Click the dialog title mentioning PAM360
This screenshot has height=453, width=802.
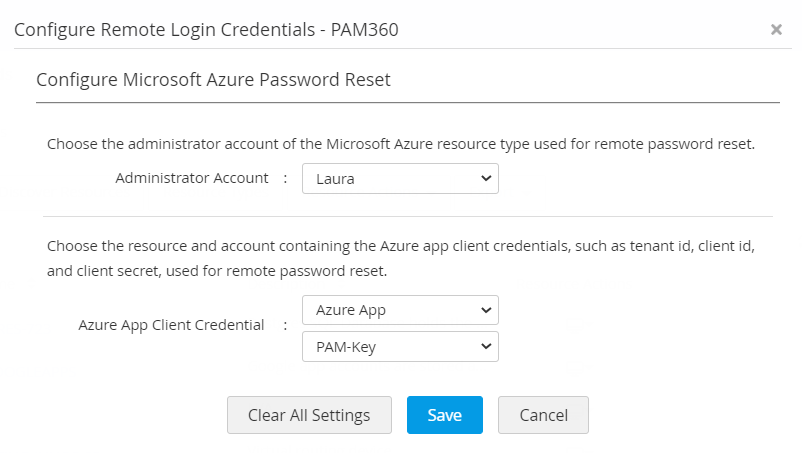[x=206, y=29]
